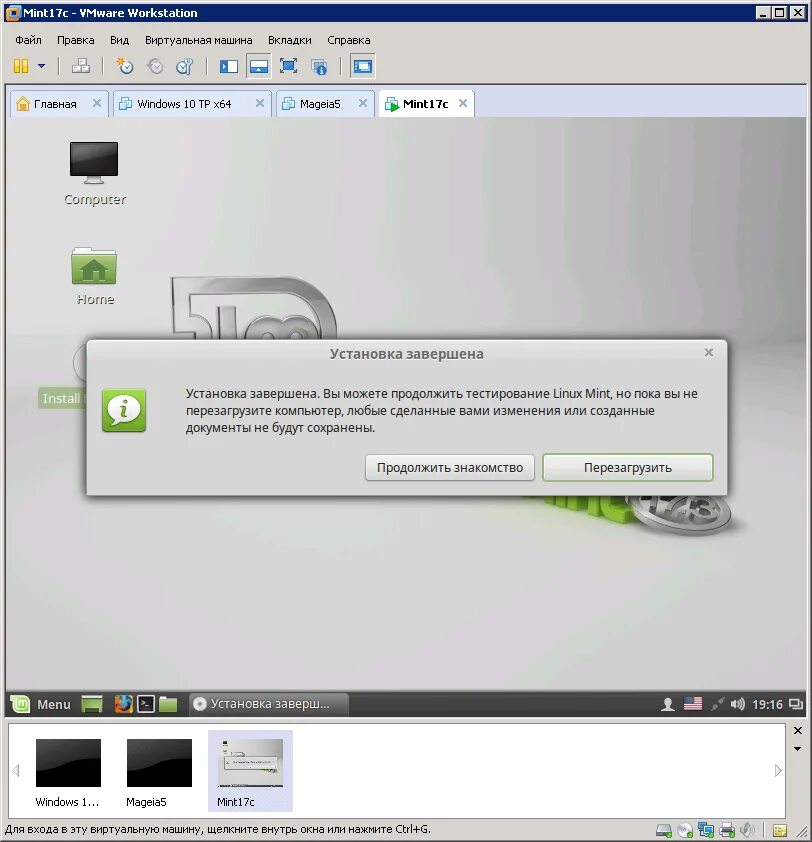Launch the Terminal from the panel
812x842 pixels.
[x=146, y=704]
